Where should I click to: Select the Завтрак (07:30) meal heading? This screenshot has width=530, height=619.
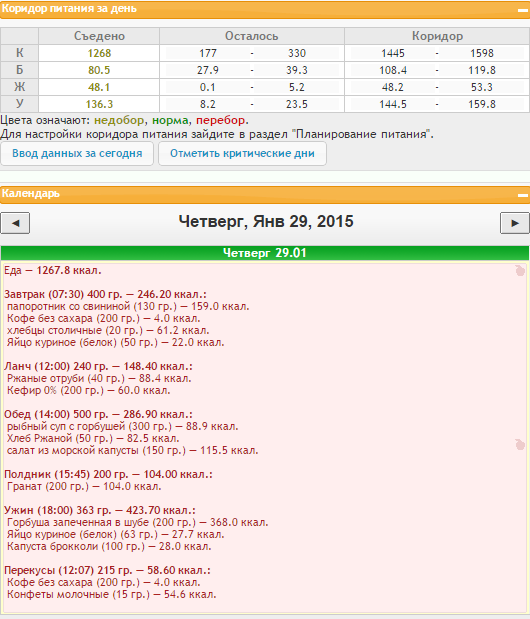click(105, 294)
